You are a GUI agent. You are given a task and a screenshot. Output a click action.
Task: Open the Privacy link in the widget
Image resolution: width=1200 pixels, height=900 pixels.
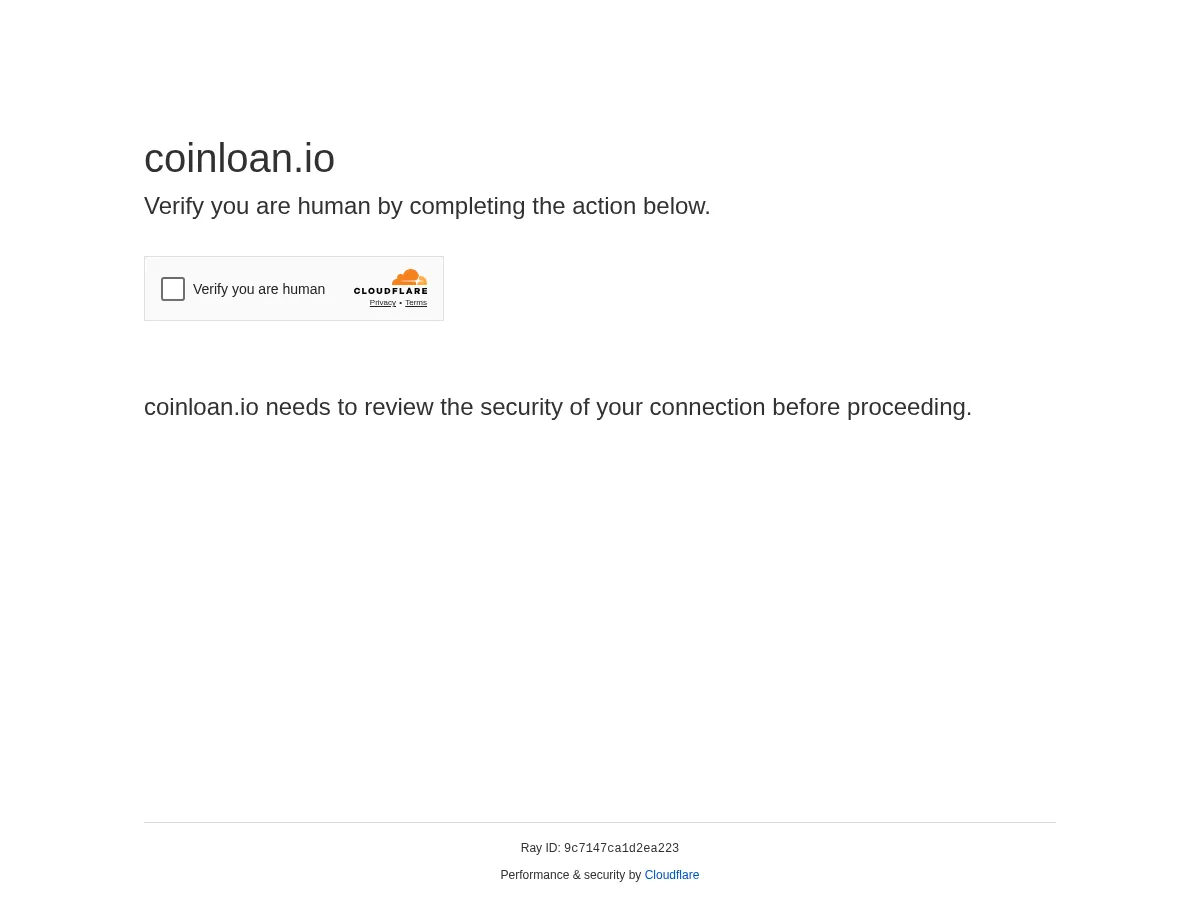tap(383, 303)
